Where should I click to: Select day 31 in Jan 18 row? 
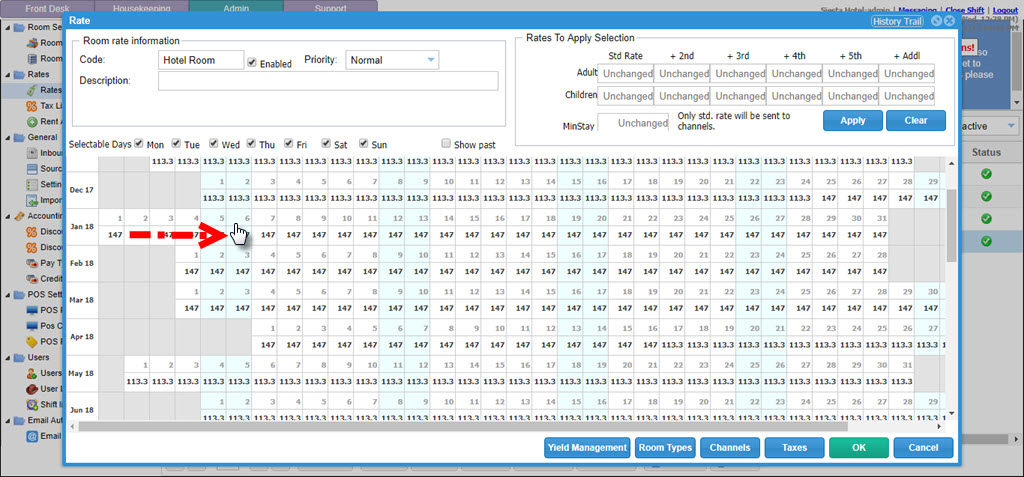[x=876, y=227]
